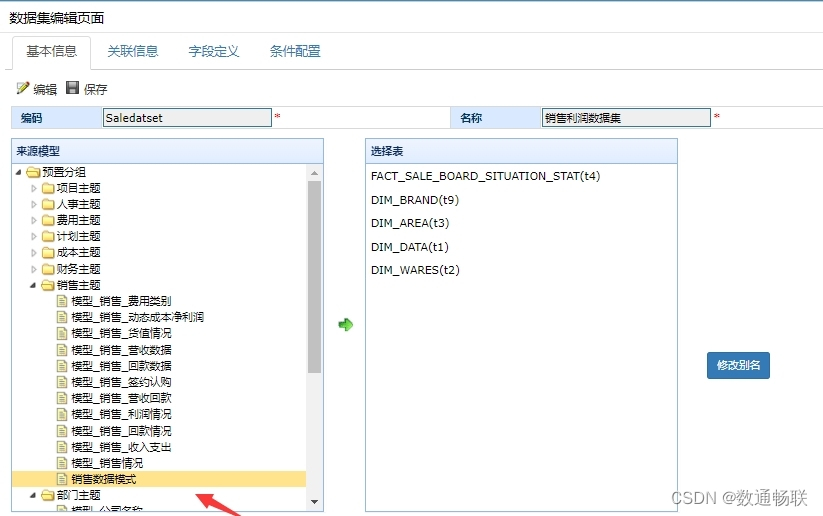823x516 pixels.
Task: Click the 保存 toolbar label
Action: (x=96, y=90)
